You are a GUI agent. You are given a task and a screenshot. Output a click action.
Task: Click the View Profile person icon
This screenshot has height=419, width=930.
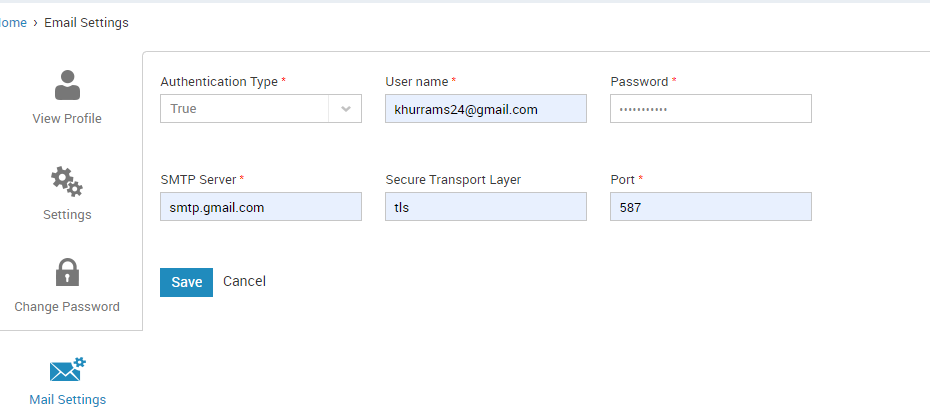point(67,85)
